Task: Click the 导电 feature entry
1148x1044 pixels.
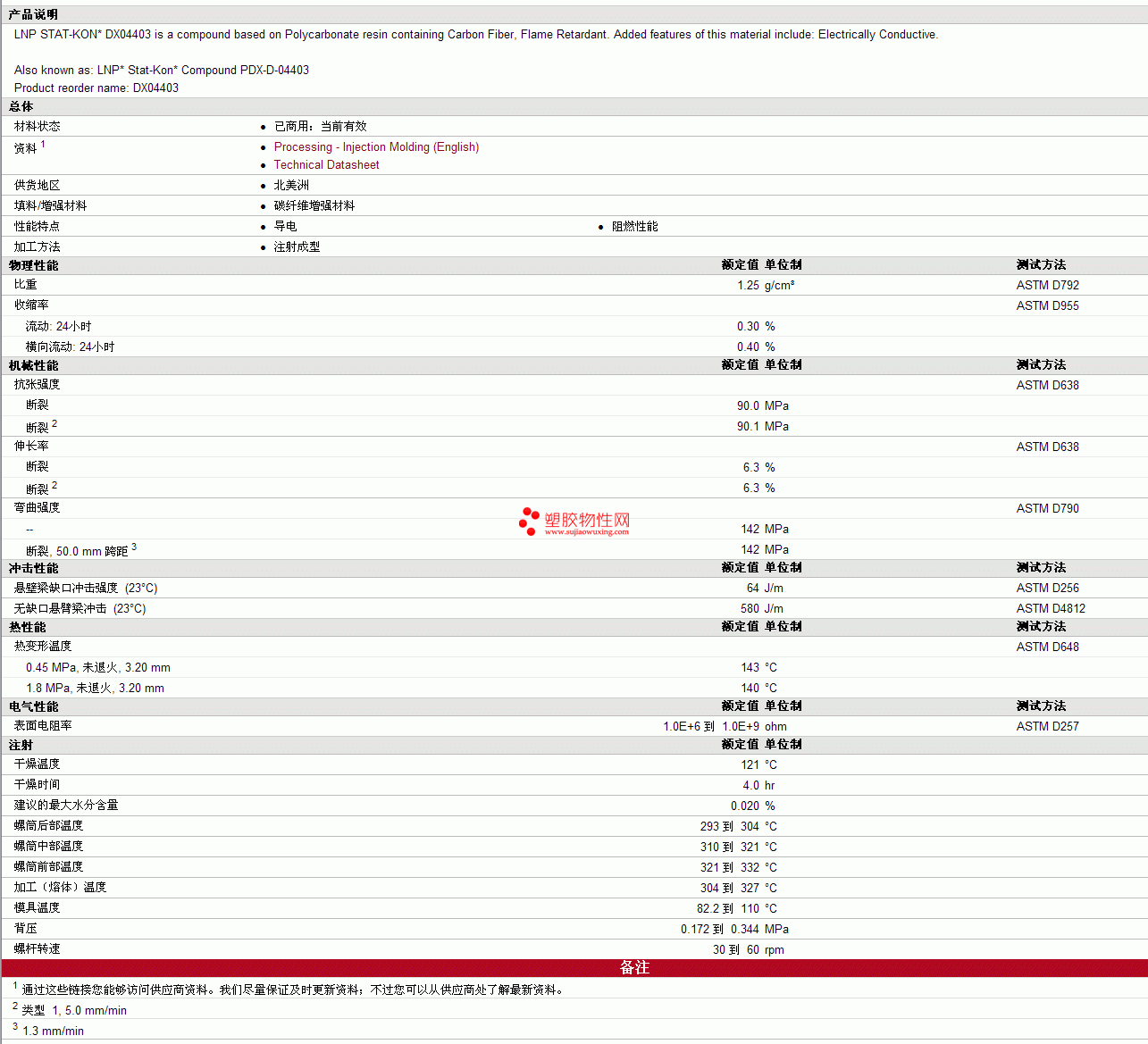Action: pos(286,227)
